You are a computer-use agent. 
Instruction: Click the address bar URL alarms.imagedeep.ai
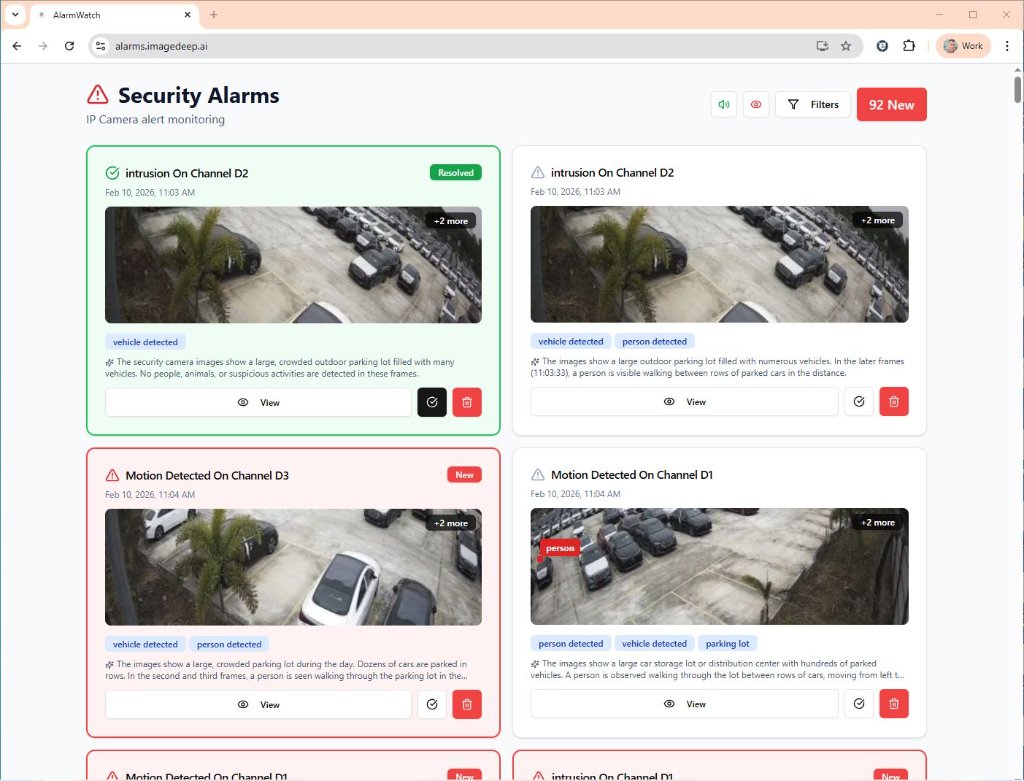[x=161, y=46]
